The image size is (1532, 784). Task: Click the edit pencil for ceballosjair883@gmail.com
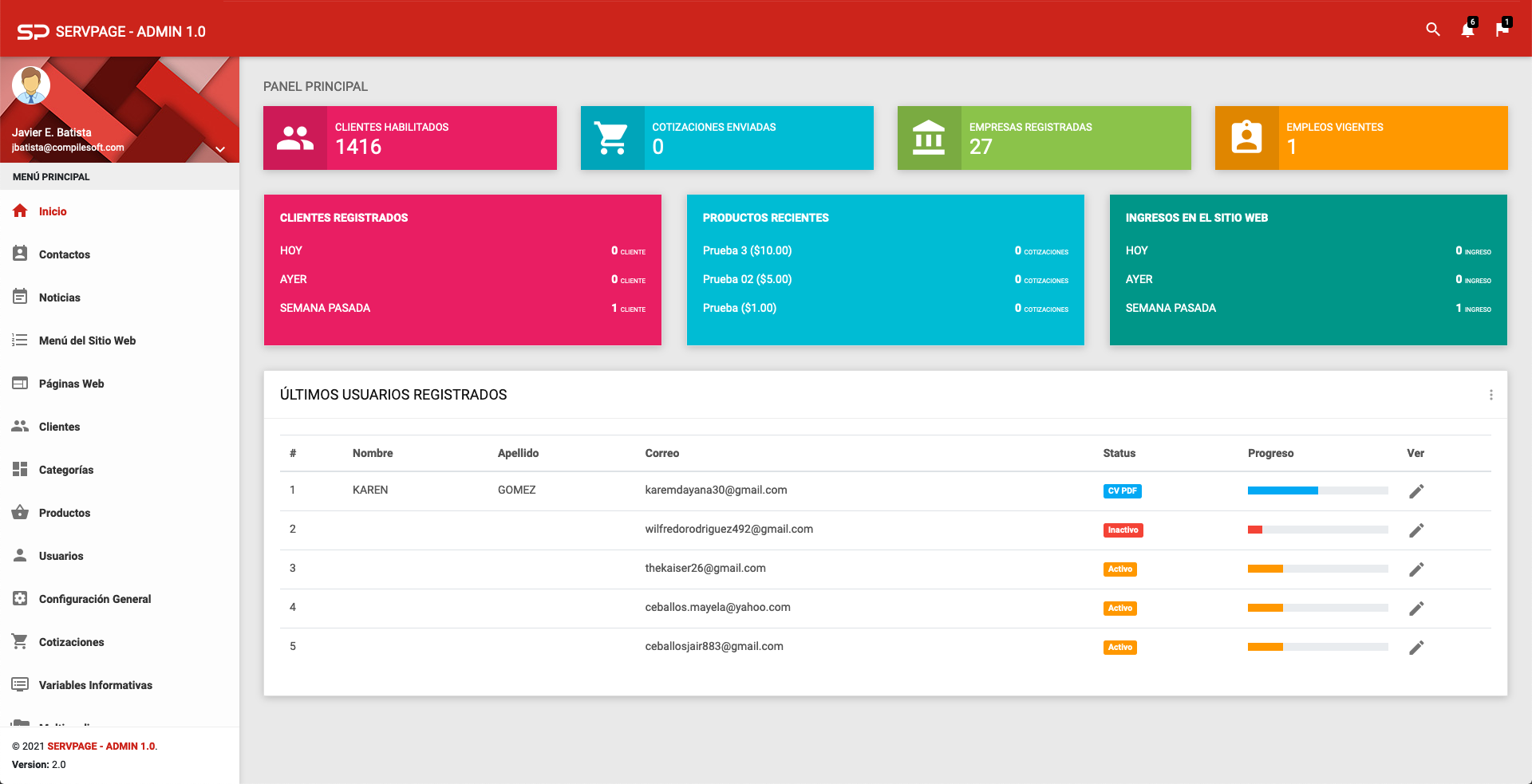click(x=1416, y=648)
